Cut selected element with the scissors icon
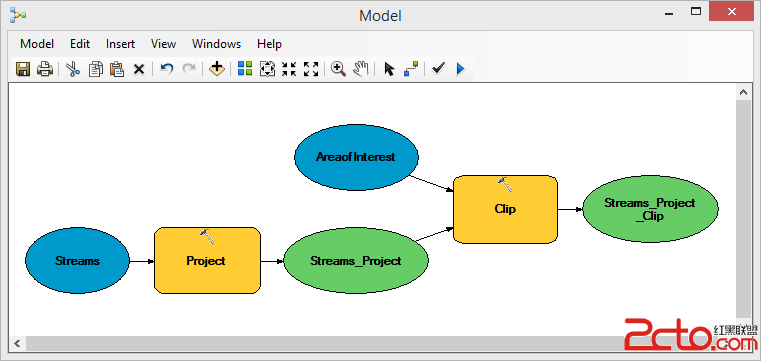Image resolution: width=761 pixels, height=361 pixels. point(73,69)
